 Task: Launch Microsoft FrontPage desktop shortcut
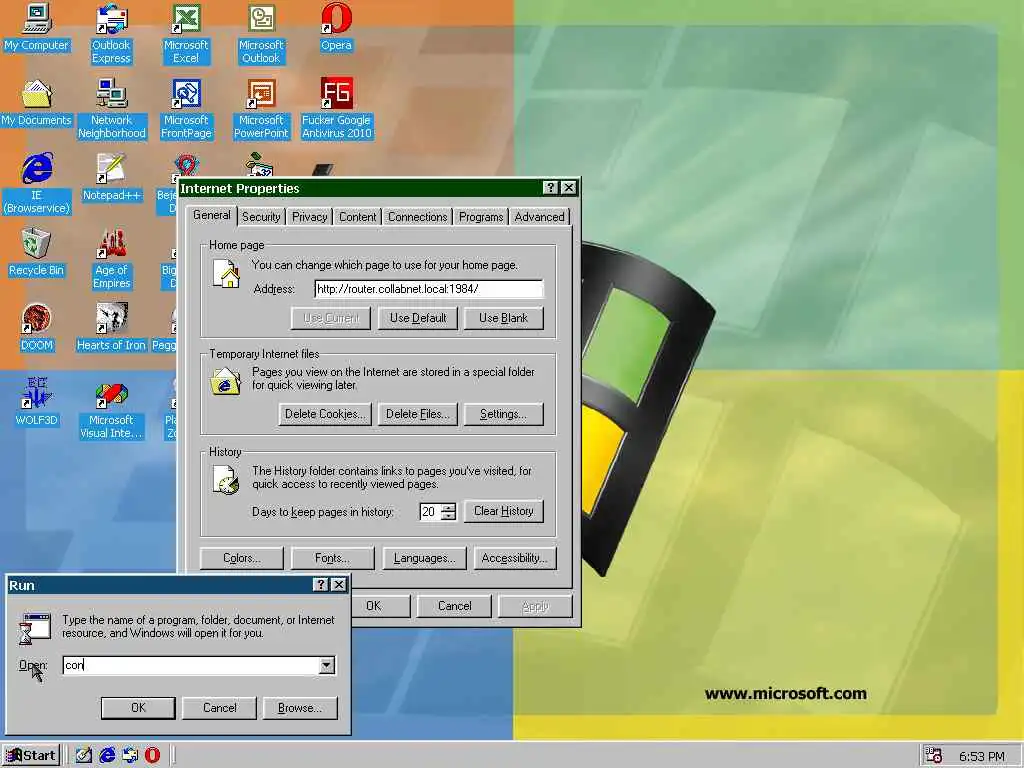click(186, 109)
